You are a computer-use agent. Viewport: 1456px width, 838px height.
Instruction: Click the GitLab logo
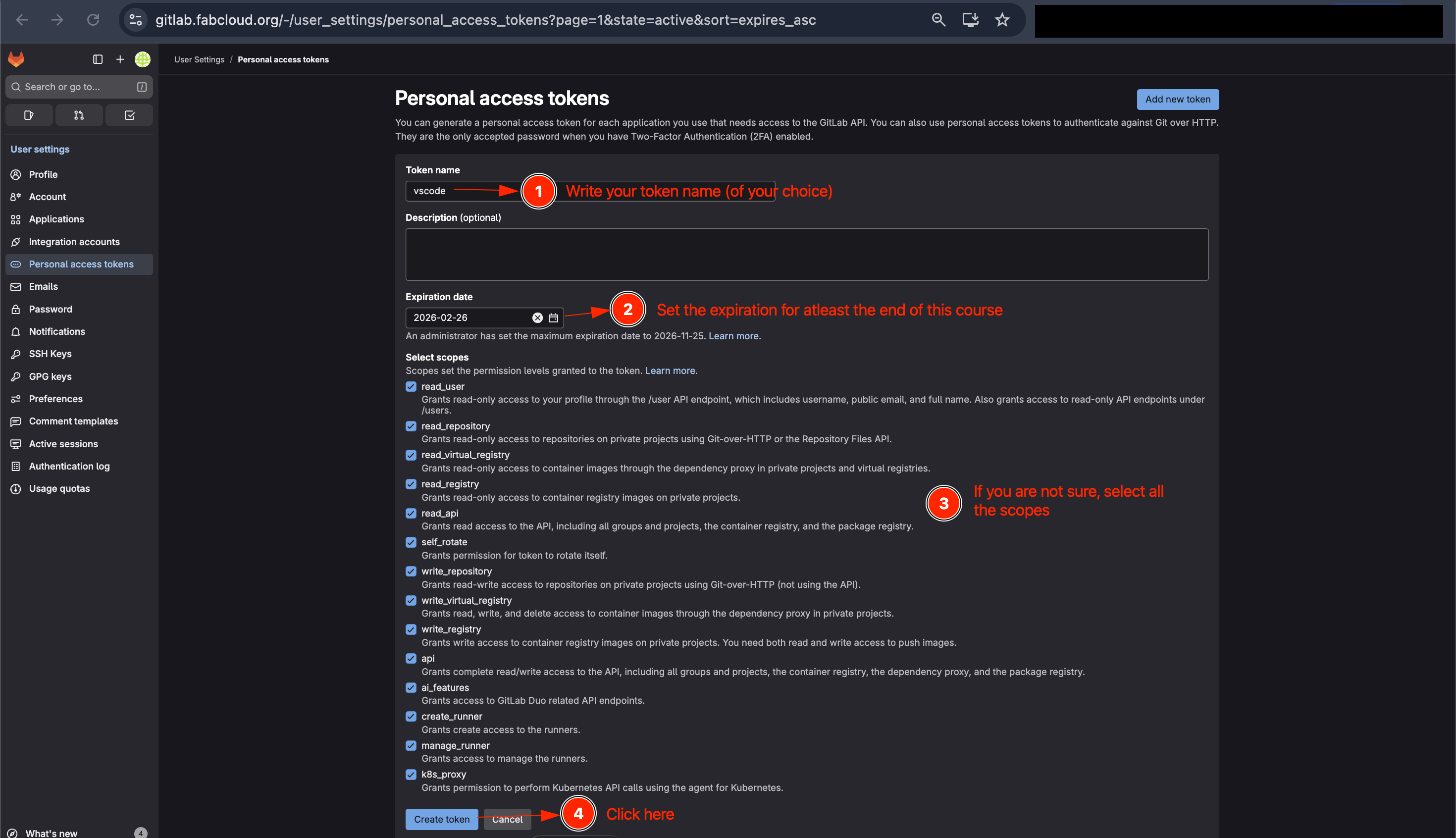point(16,59)
